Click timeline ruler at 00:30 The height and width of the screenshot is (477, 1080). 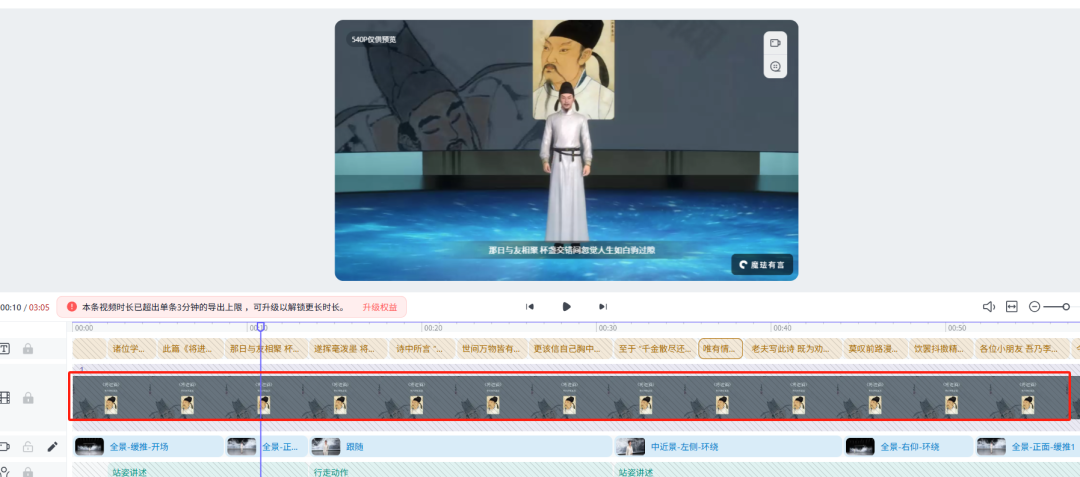click(607, 328)
